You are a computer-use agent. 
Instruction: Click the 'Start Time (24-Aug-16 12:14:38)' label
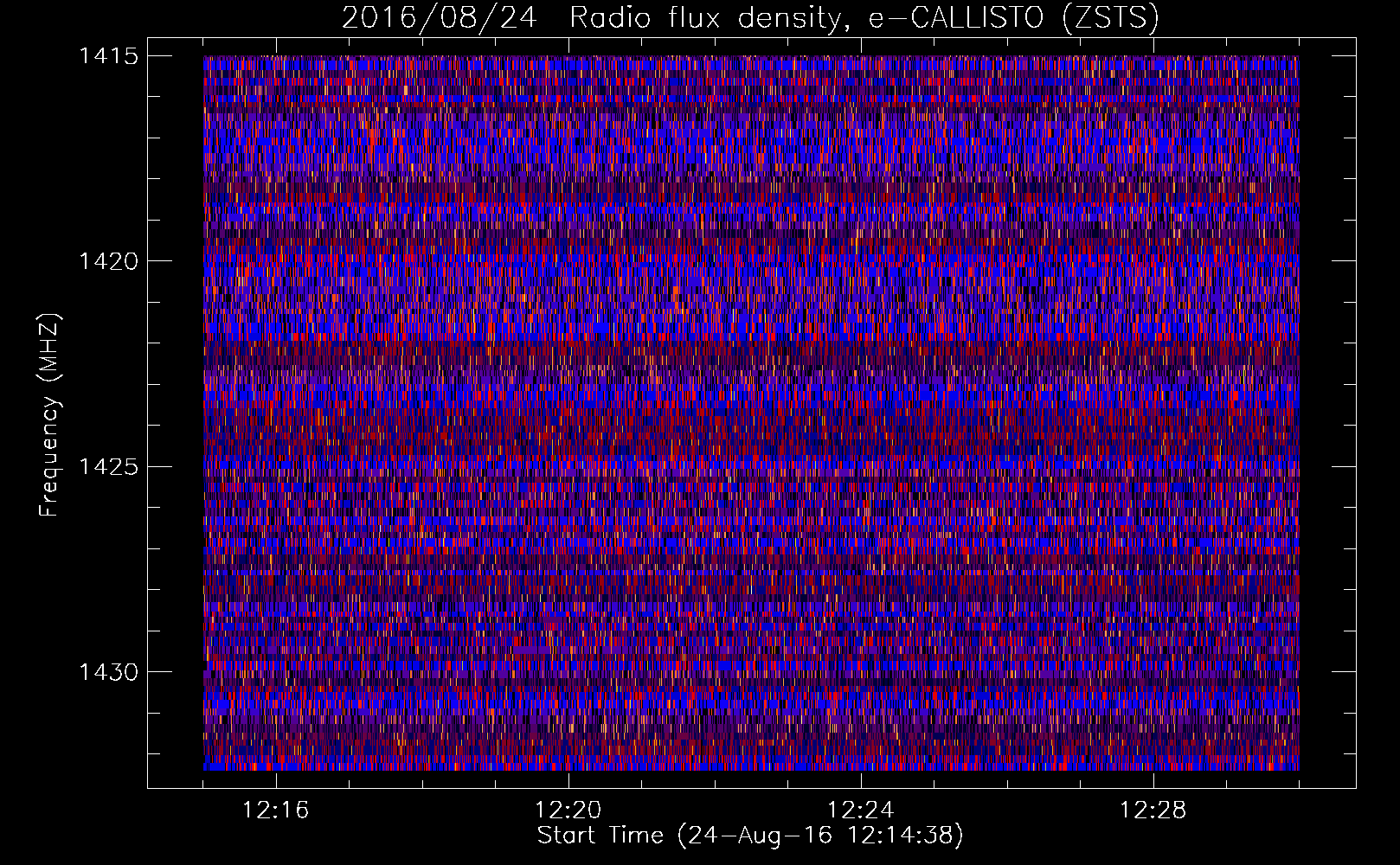click(750, 836)
